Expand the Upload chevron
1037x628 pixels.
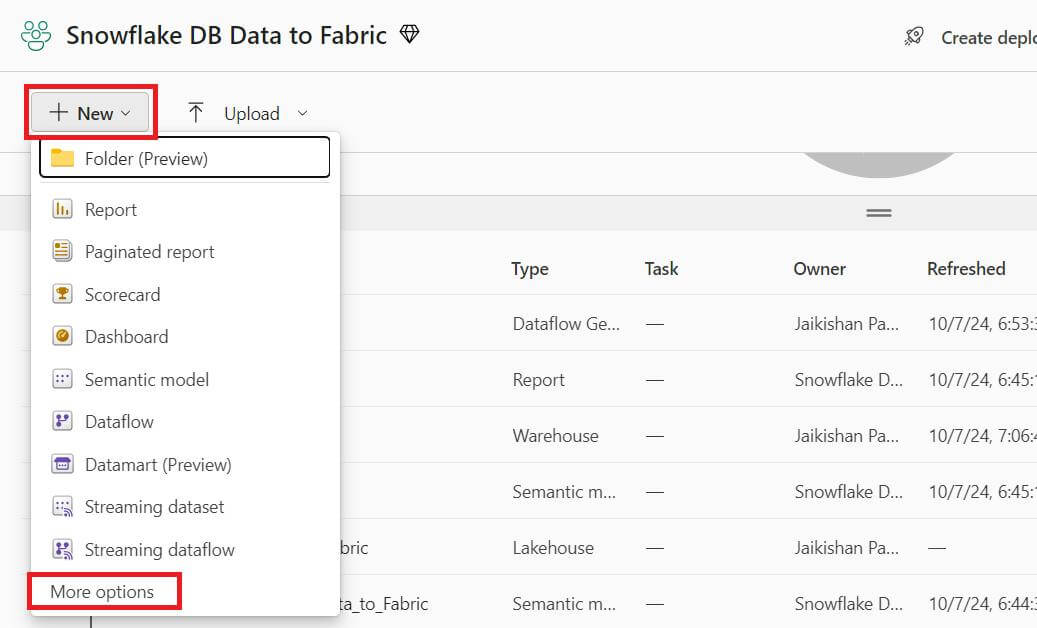click(x=302, y=113)
